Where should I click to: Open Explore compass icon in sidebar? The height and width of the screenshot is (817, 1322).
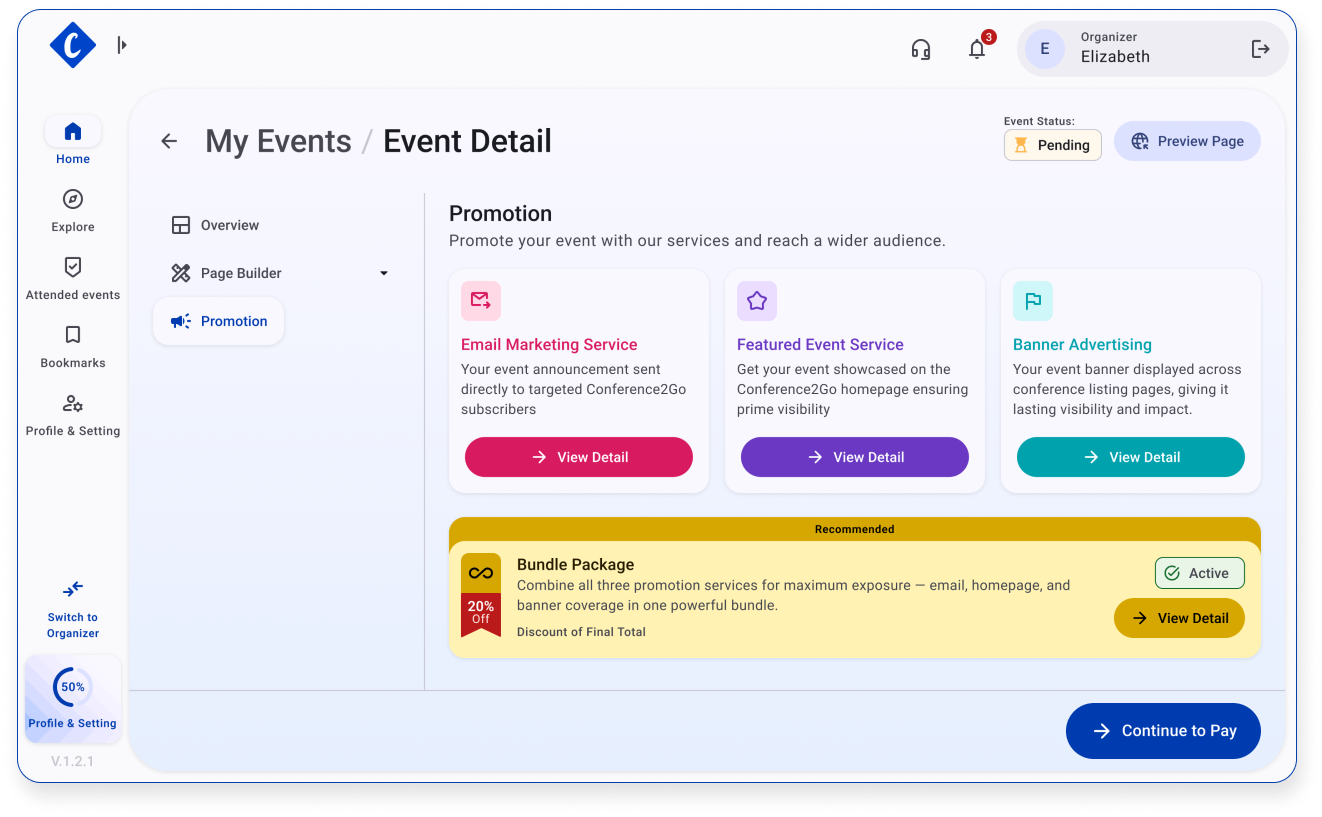tap(73, 199)
